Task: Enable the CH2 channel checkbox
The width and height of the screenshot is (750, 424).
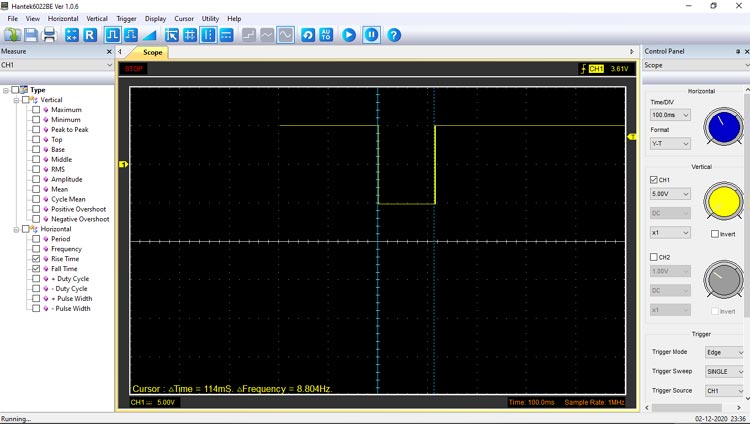Action: tap(653, 257)
